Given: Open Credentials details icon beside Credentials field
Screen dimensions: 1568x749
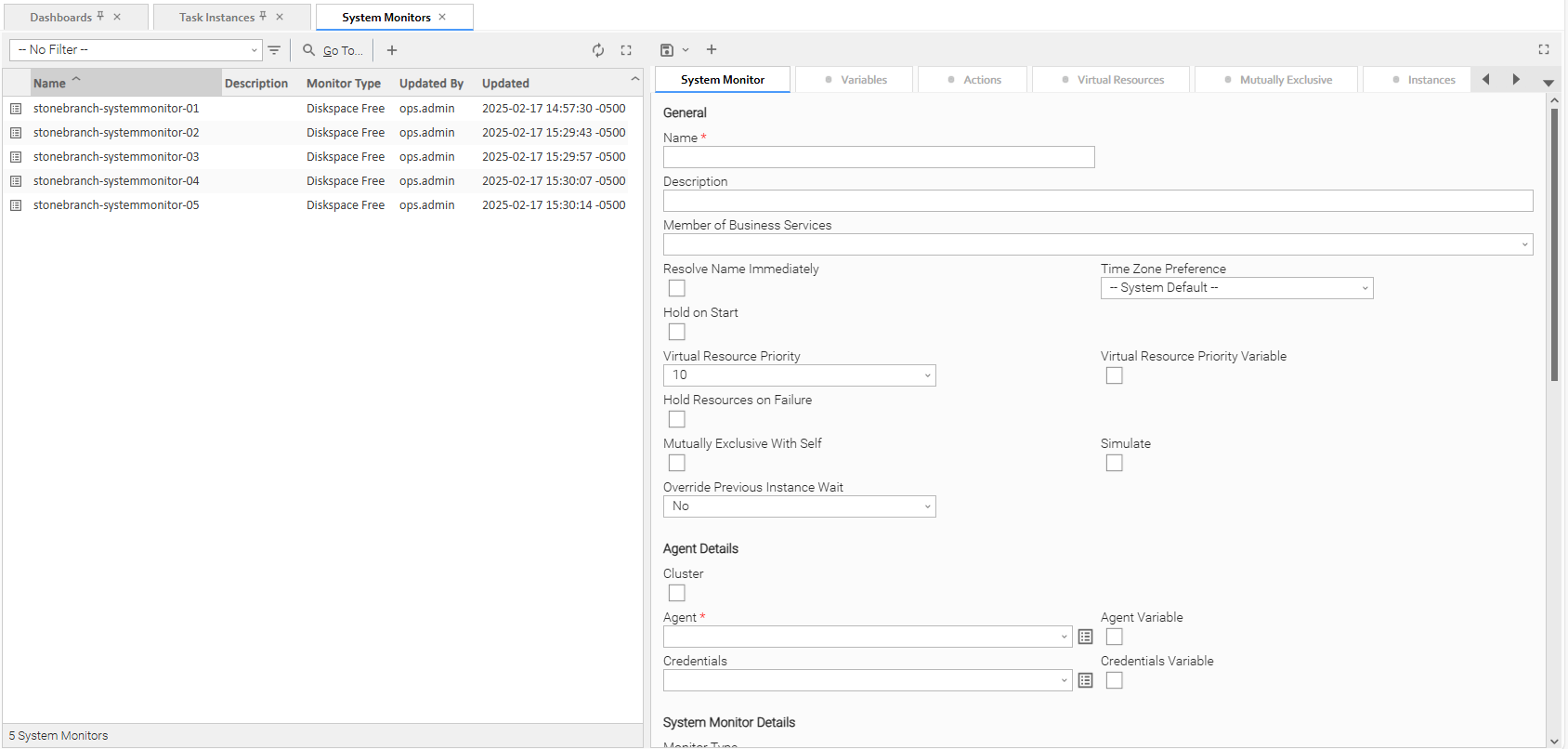Looking at the screenshot, I should click(1085, 680).
